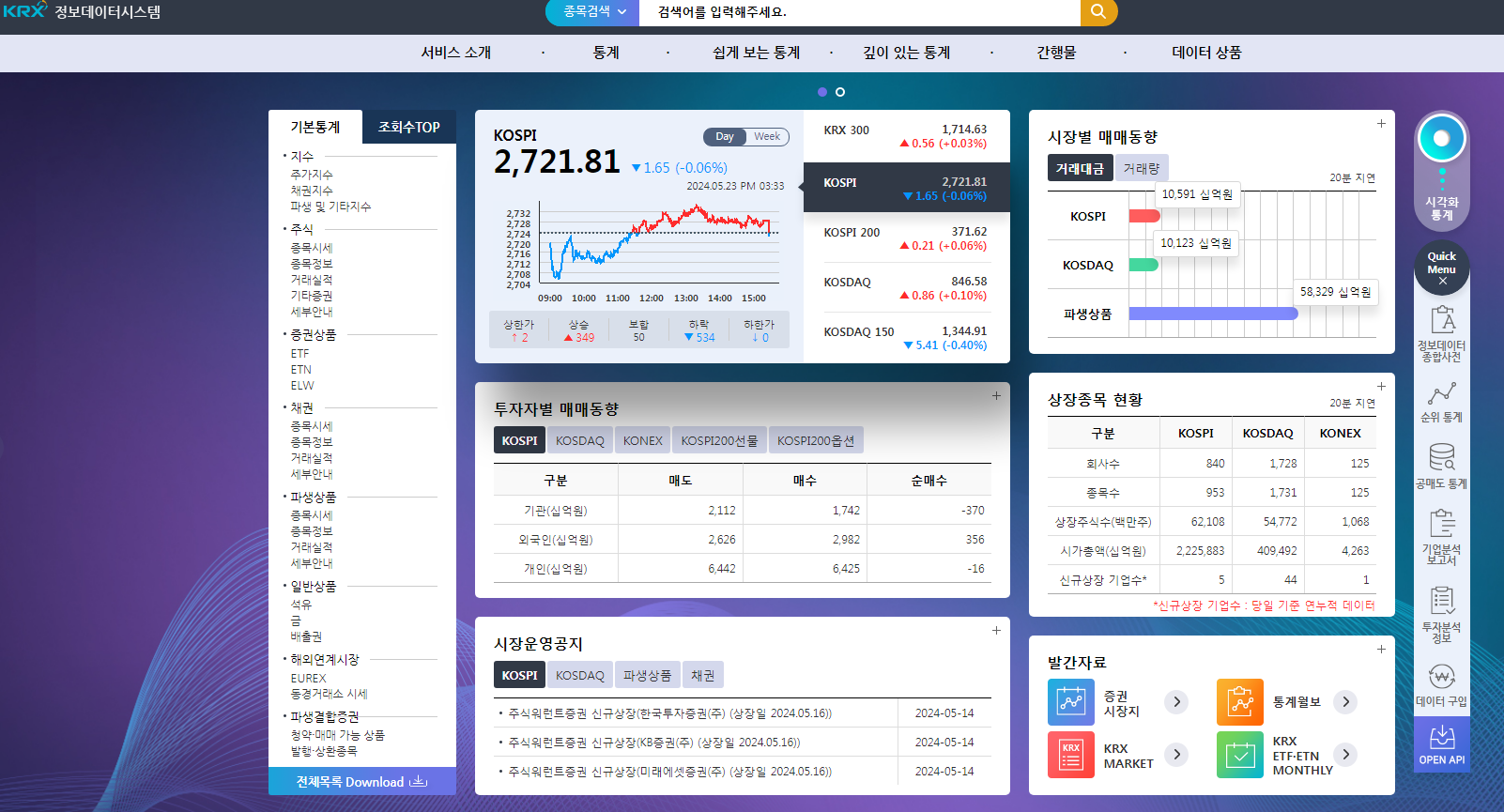This screenshot has width=1504, height=812.
Task: Focus the 검색어를 입력해주세요 search field
Action: (x=859, y=12)
